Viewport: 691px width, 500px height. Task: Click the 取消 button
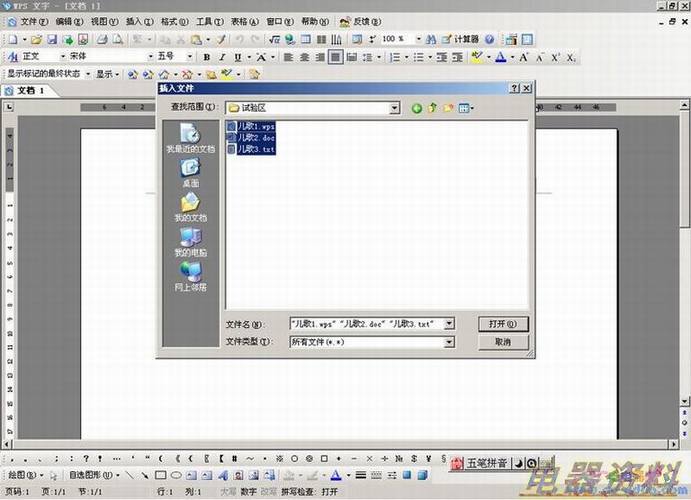[503, 342]
